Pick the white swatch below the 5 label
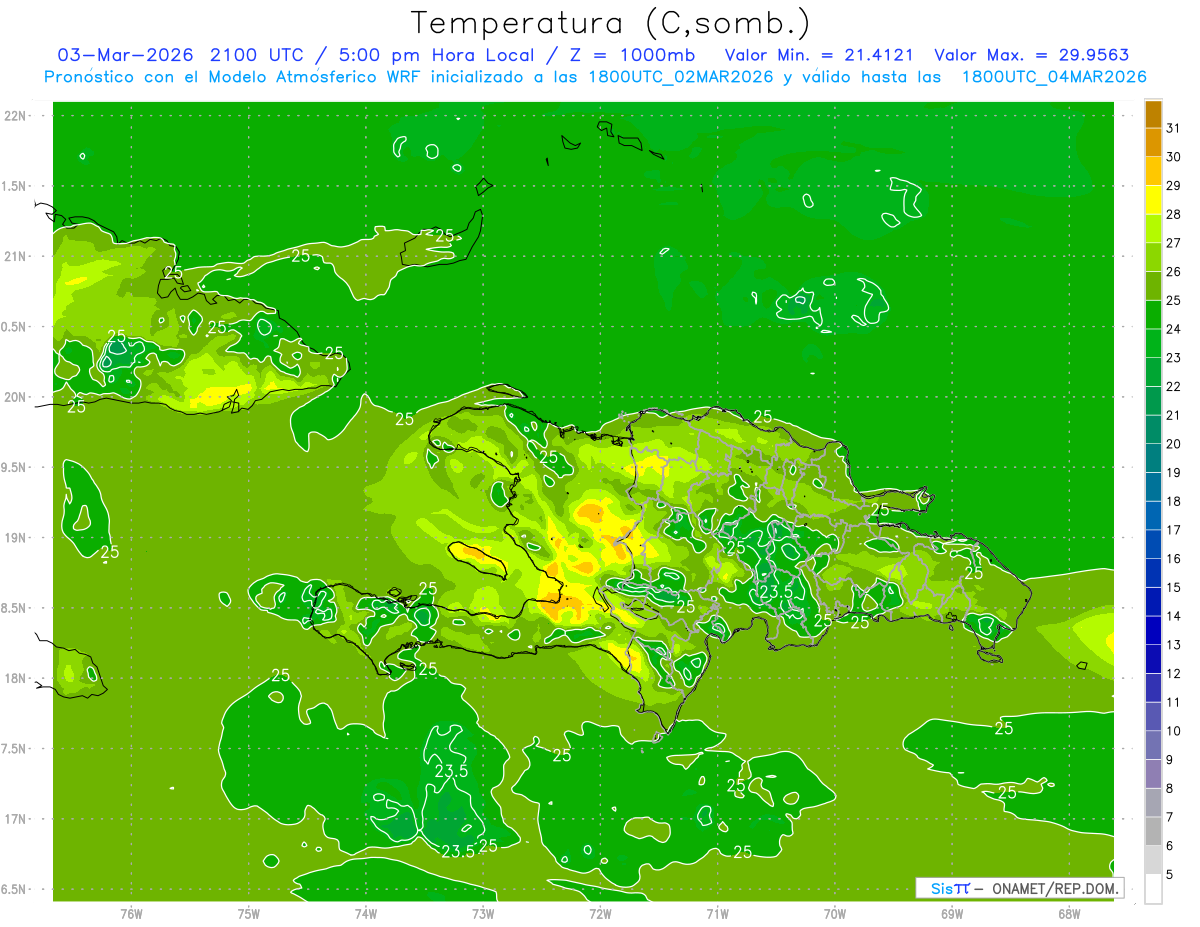Screen dimensions: 1200x927 coord(1153,889)
